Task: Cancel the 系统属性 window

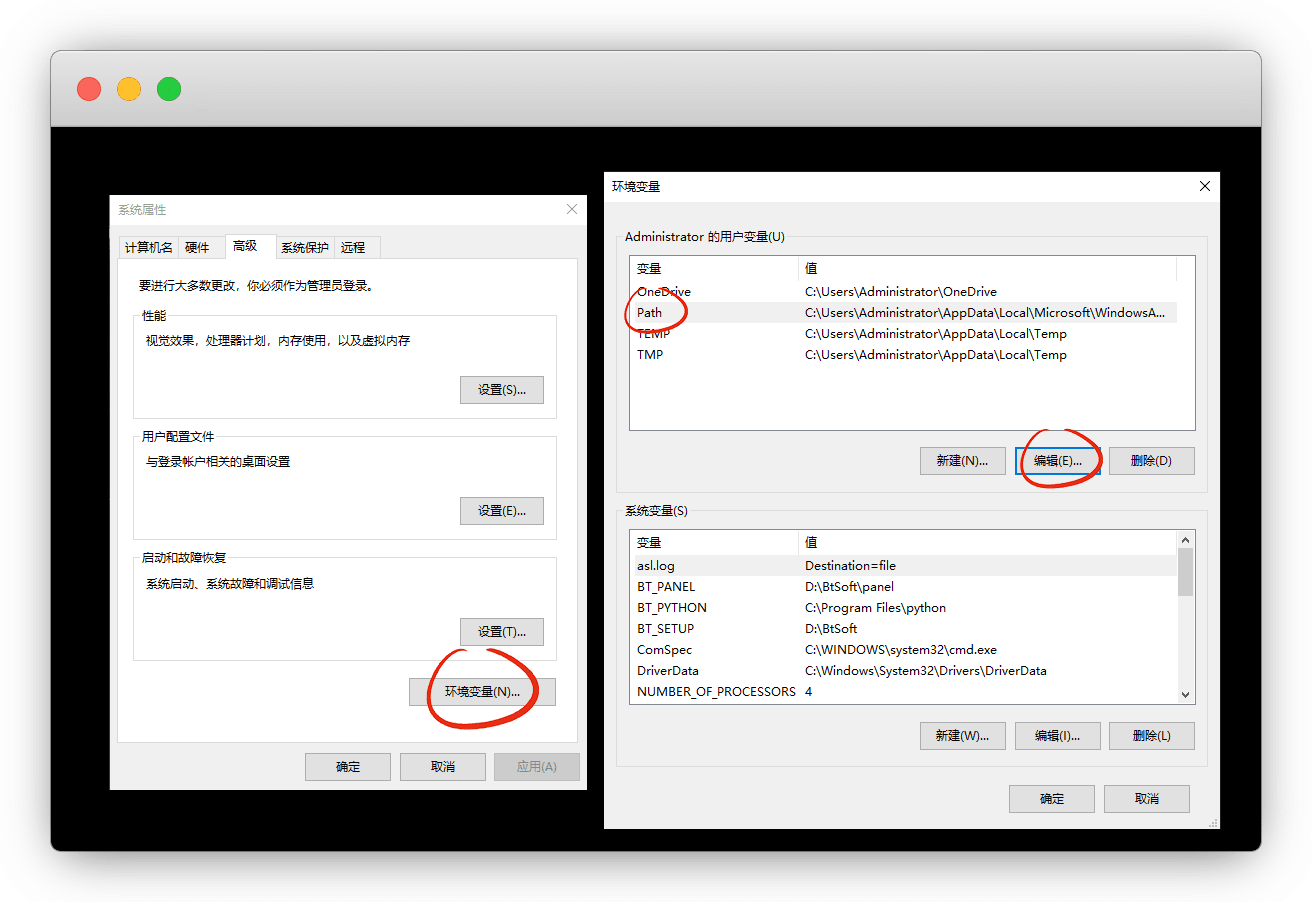Action: [x=443, y=767]
